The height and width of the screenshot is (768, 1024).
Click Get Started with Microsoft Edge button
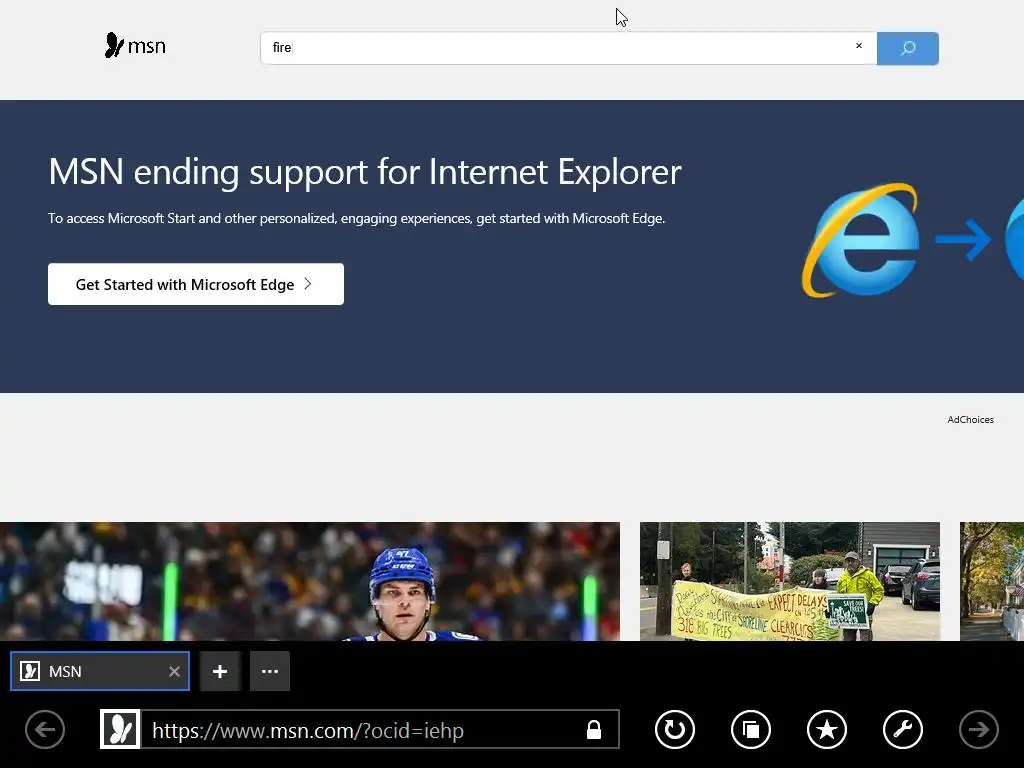[x=196, y=284]
